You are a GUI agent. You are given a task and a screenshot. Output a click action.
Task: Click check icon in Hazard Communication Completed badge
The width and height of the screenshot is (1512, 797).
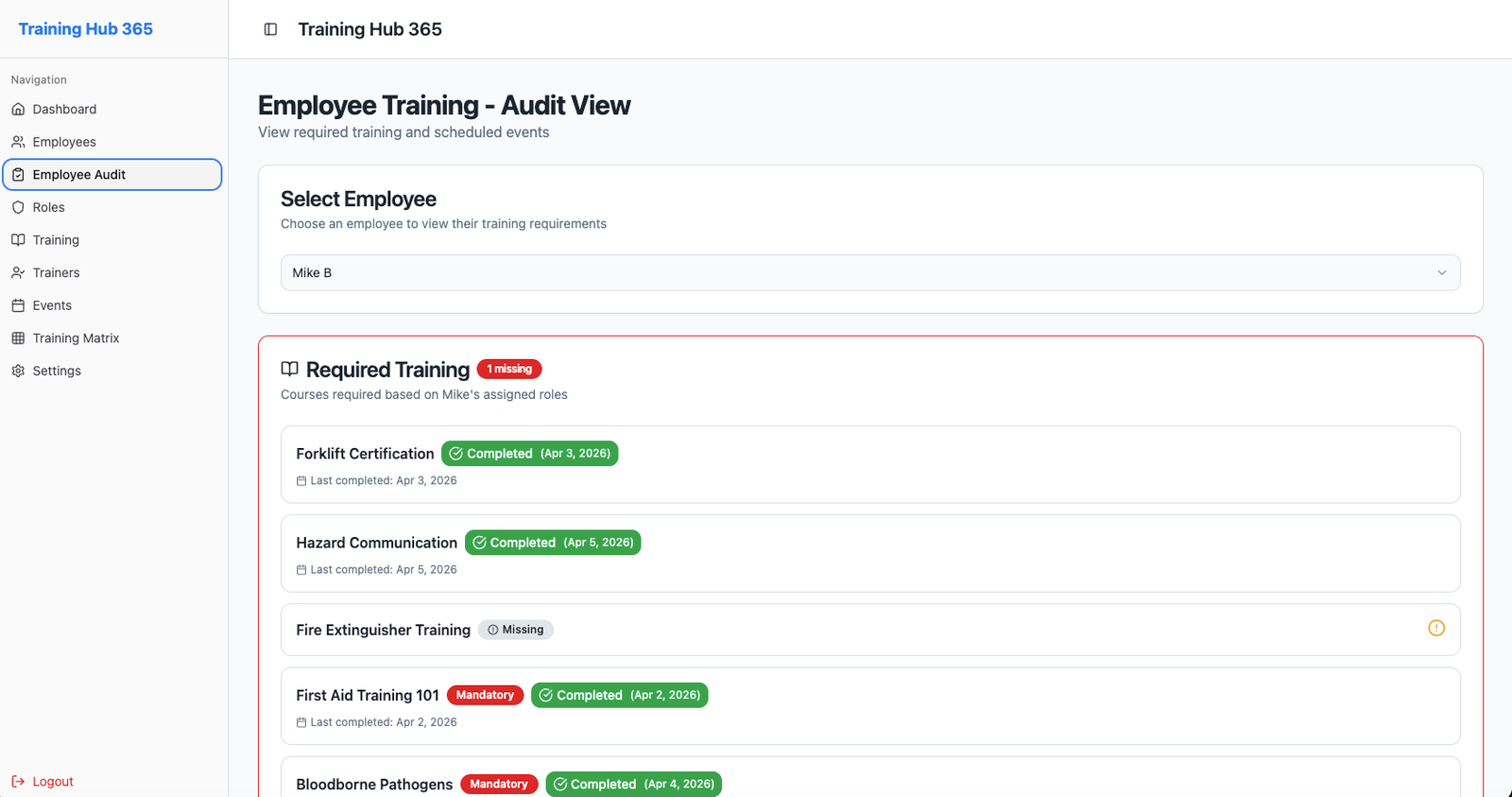(x=479, y=543)
